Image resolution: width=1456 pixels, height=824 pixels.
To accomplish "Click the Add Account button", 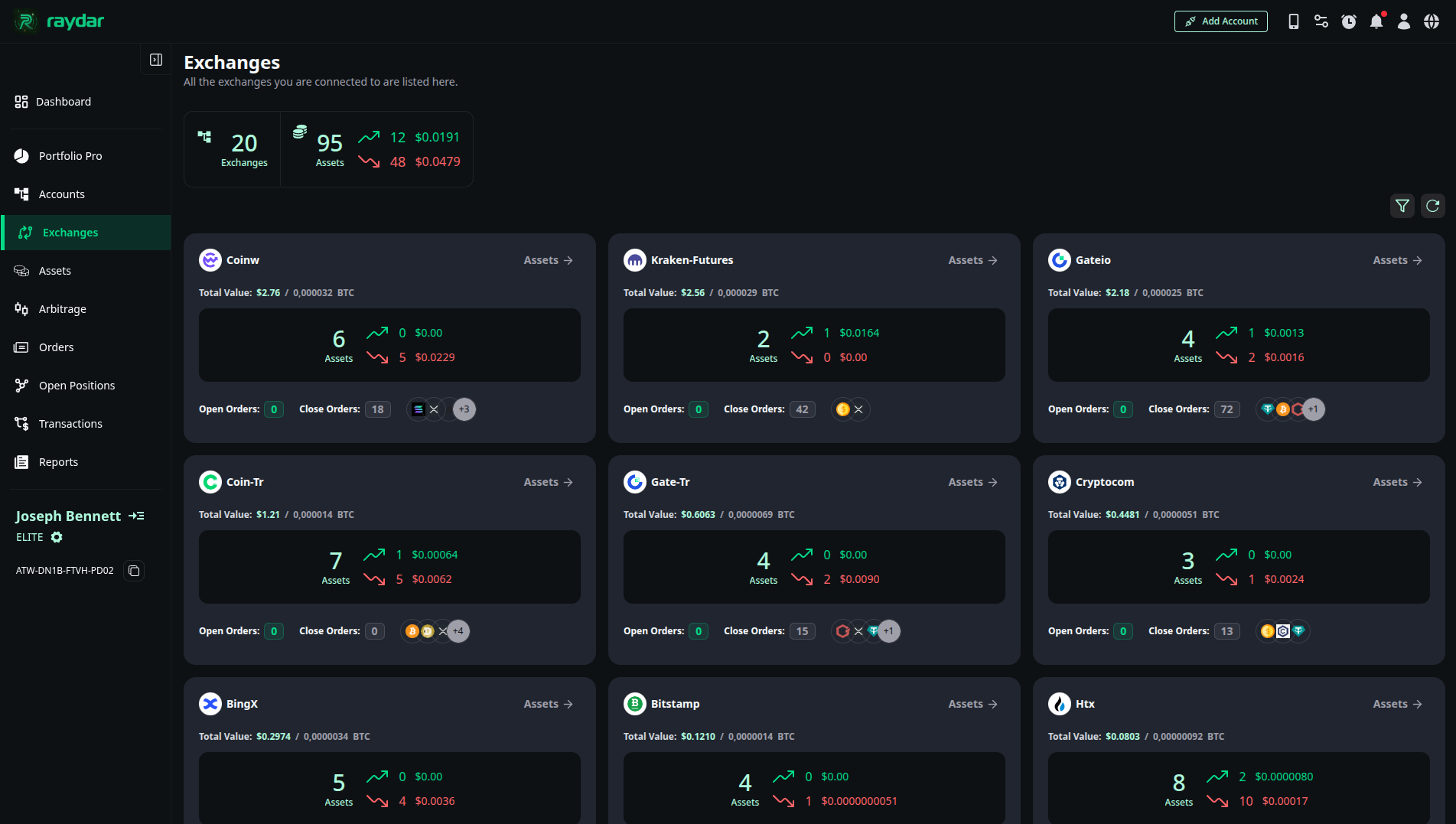I will (x=1220, y=21).
